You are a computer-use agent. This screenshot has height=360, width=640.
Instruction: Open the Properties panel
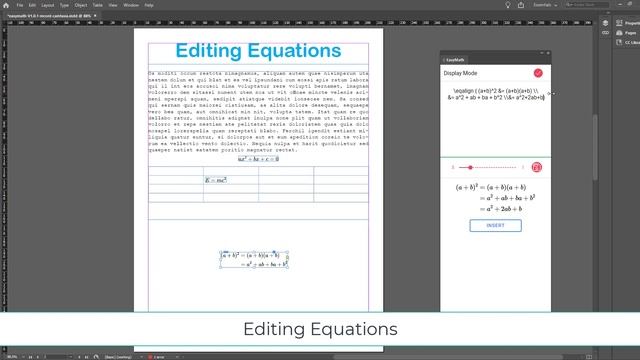click(628, 23)
